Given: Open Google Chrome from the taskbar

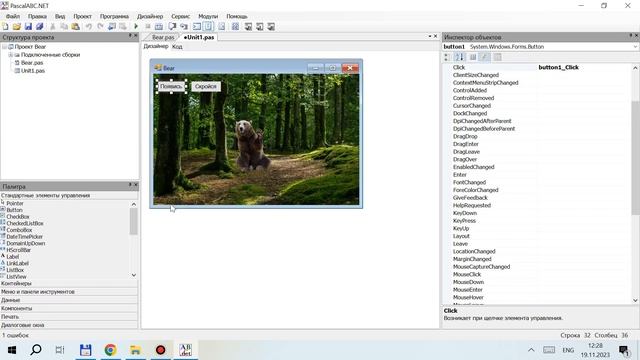Looking at the screenshot, I should pos(110,350).
